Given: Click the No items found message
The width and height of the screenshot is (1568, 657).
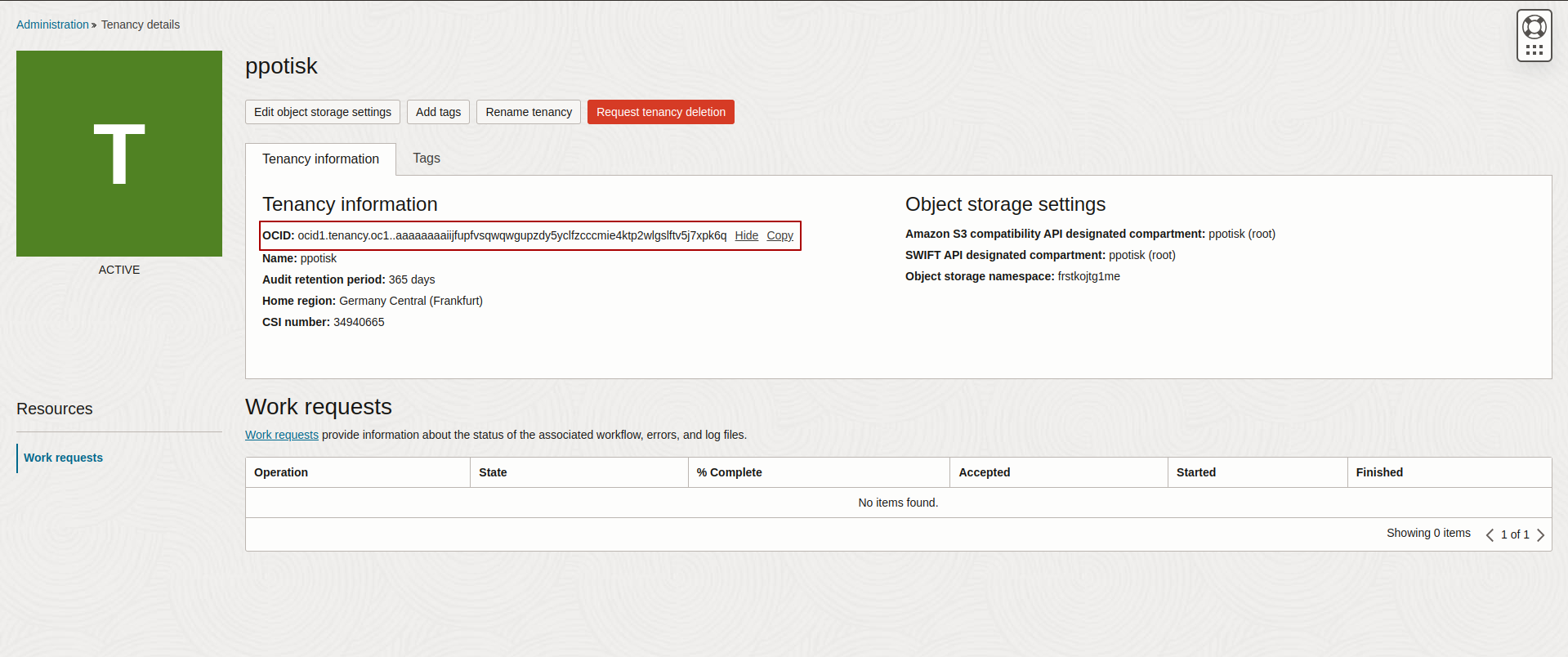Looking at the screenshot, I should click(898, 503).
